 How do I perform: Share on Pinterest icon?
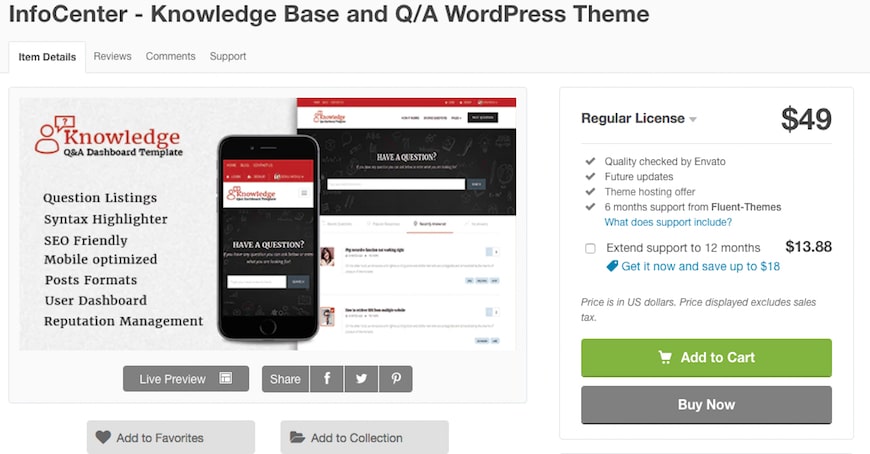396,379
